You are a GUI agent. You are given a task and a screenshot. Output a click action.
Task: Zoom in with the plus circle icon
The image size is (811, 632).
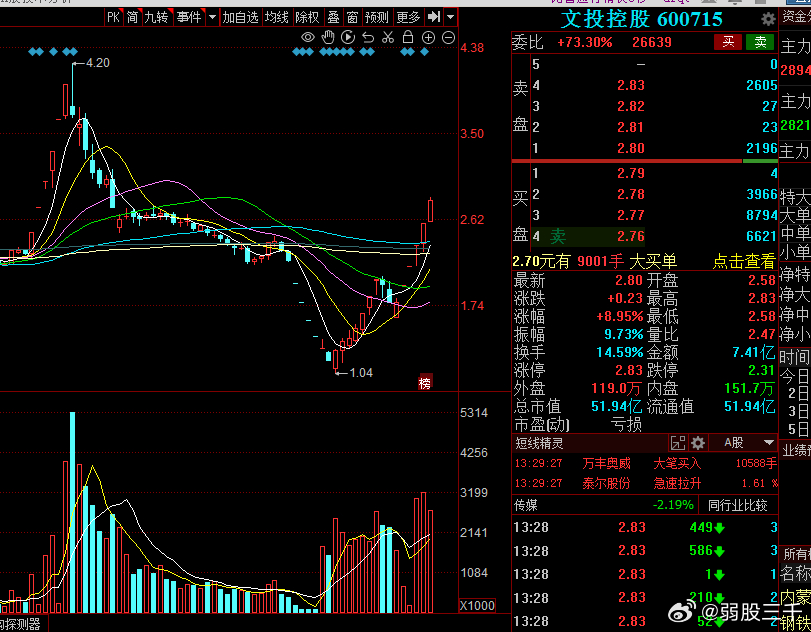click(x=428, y=38)
